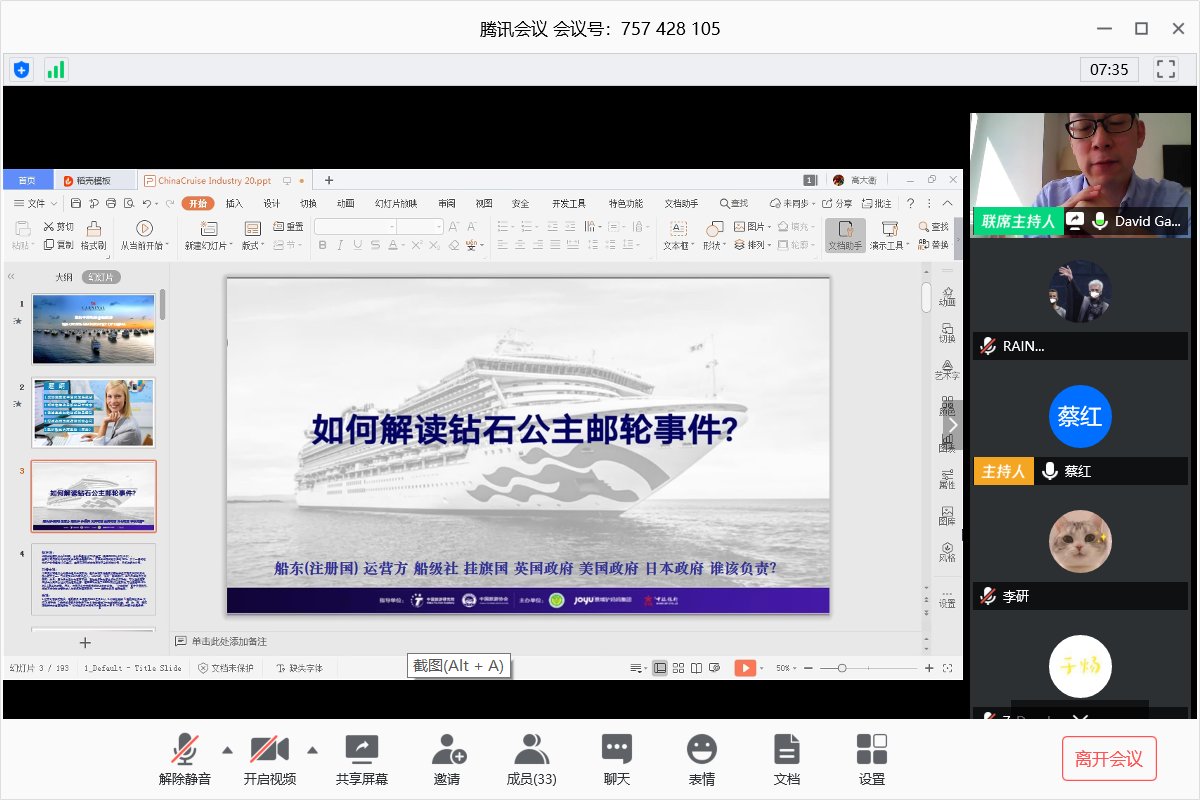Screen dimensions: 1200x800
Task: Open 图片 picture dropdown
Action: (x=752, y=227)
